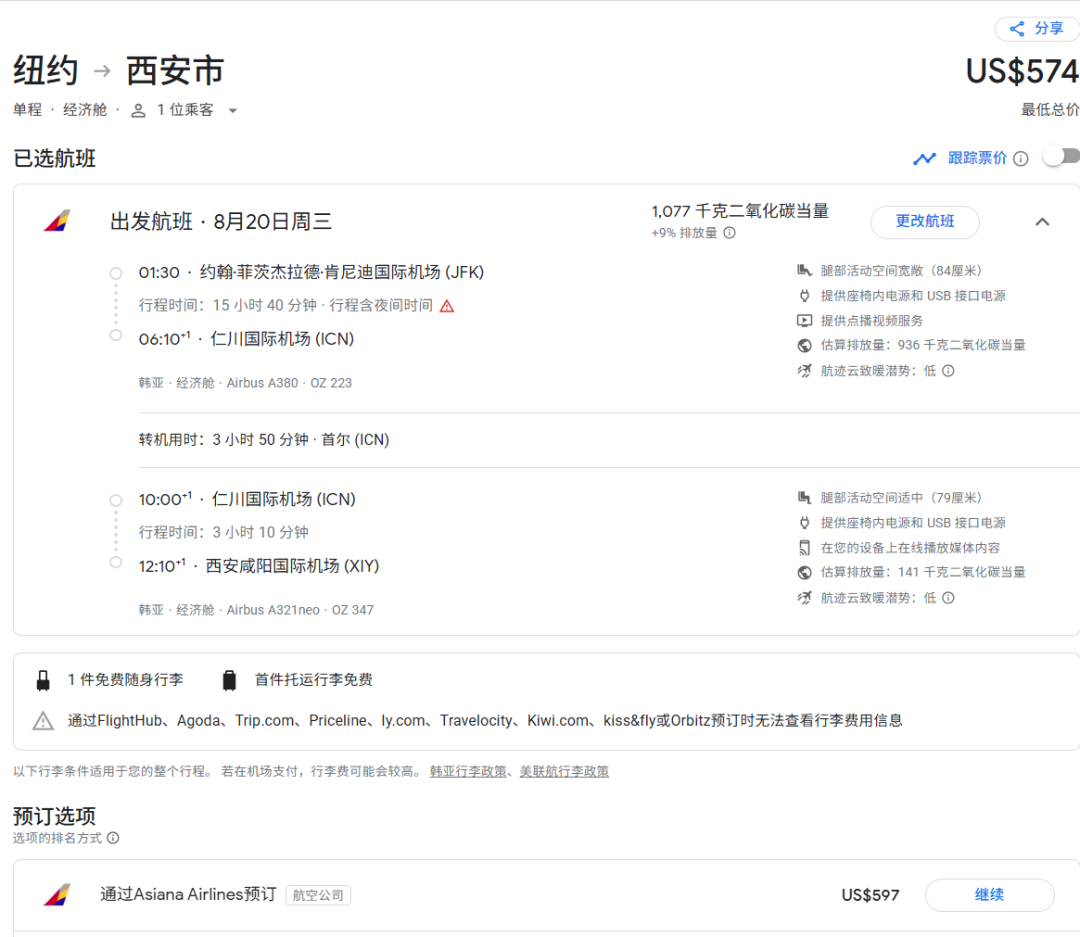Click the 1 位乘客 passenger selector
1080x937 pixels.
pos(185,110)
